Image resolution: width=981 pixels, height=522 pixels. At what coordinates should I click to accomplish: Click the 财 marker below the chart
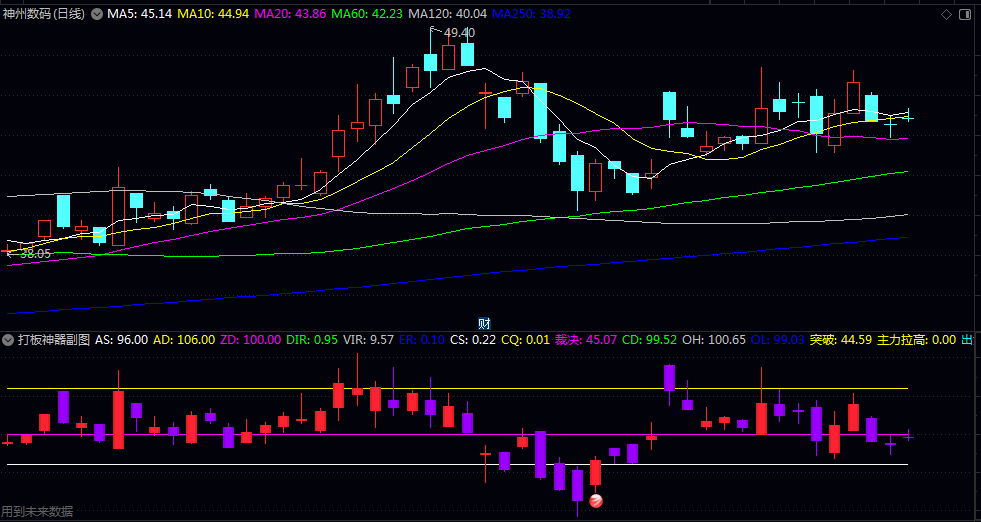(x=484, y=324)
